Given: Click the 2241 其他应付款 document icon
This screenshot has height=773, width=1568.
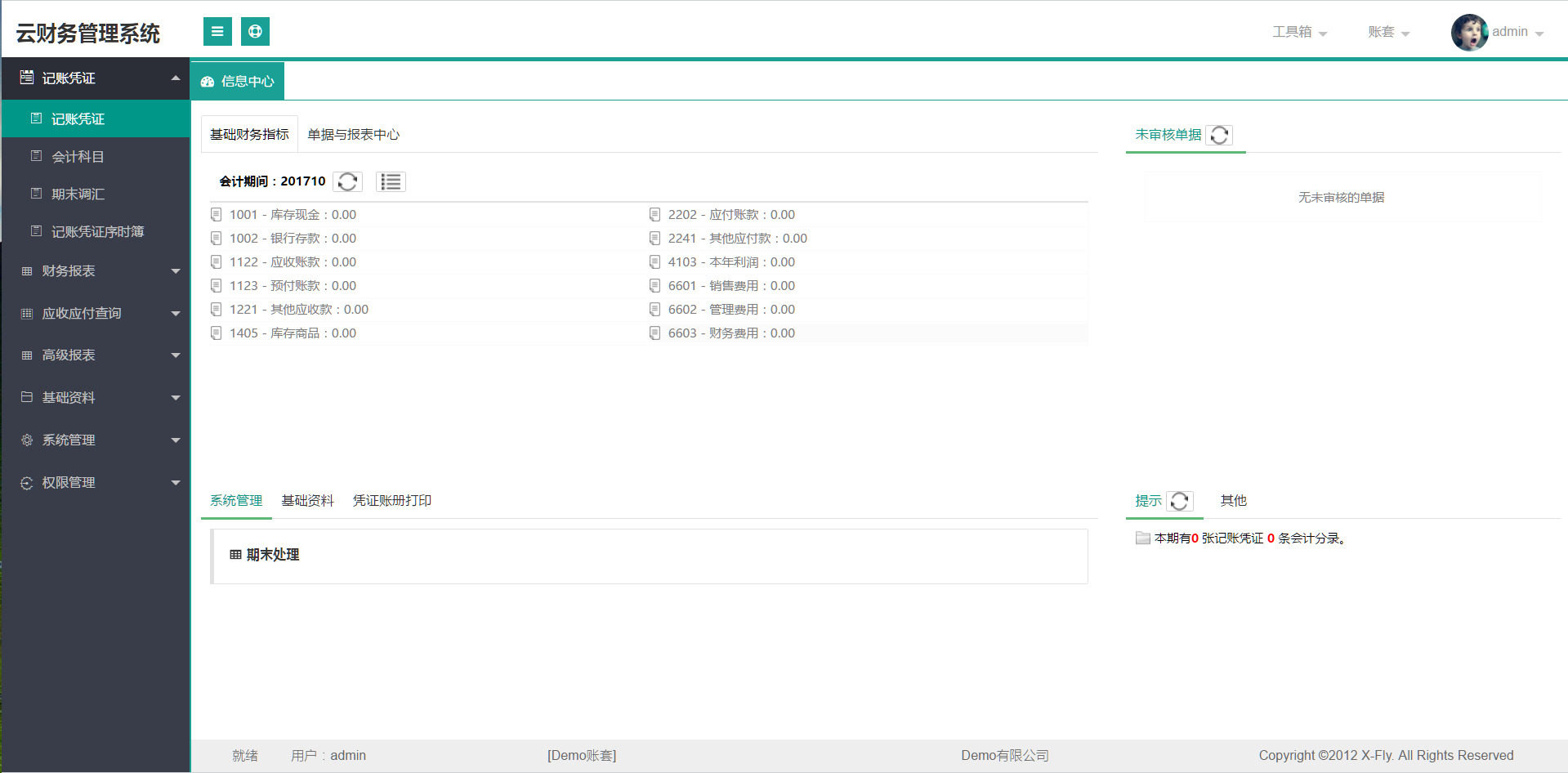Looking at the screenshot, I should [655, 239].
